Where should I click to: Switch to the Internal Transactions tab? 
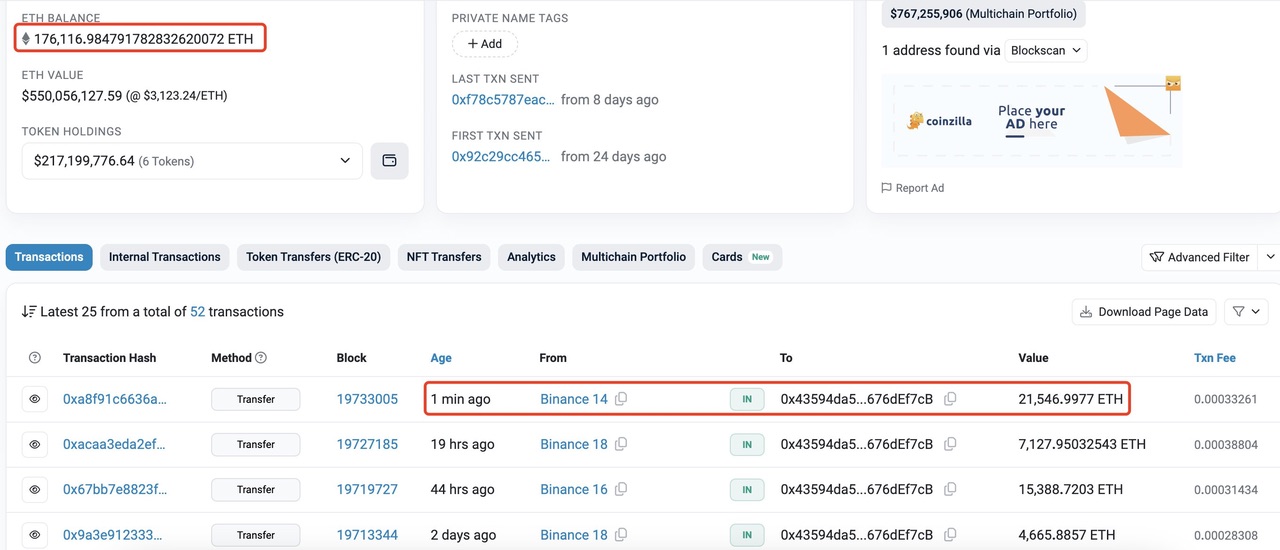164,257
